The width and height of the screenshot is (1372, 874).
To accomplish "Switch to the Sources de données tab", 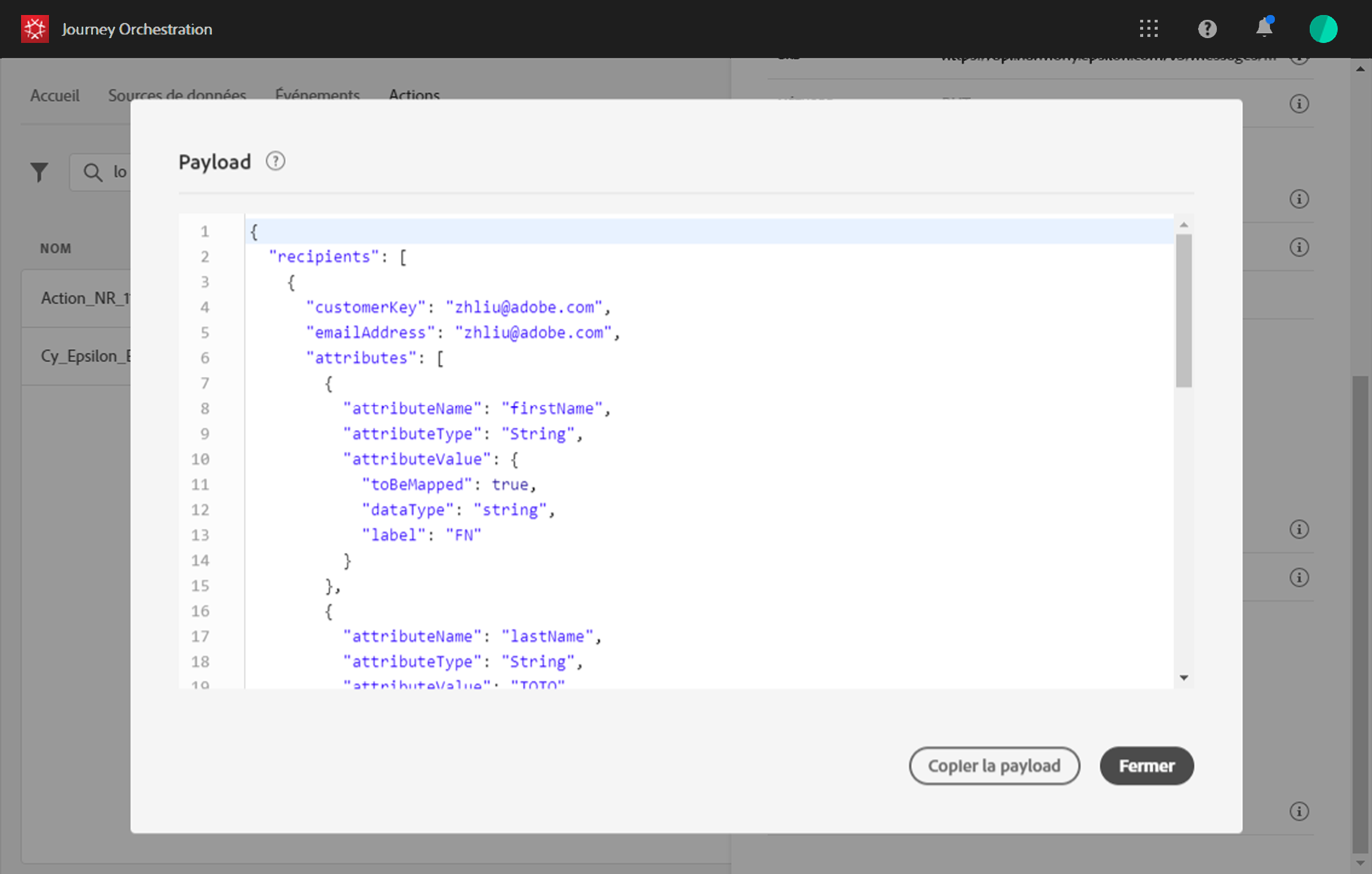I will coord(177,95).
